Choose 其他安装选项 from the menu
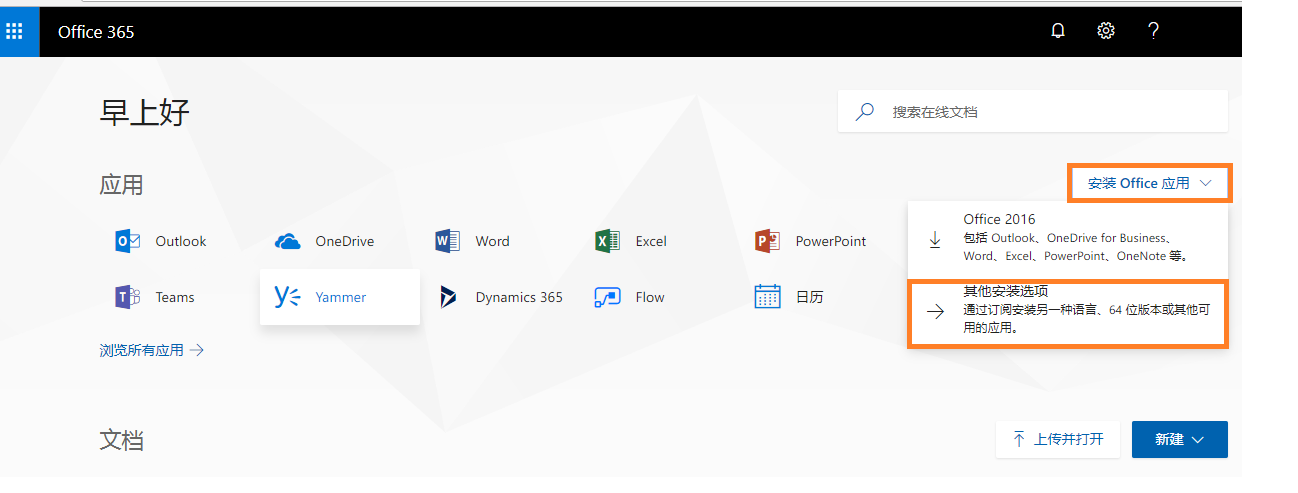Screen dimensions: 1298x493 point(1067,312)
